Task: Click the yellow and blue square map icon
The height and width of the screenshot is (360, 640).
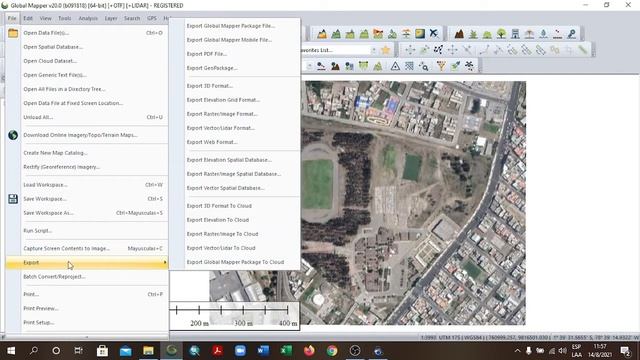Action: click(420, 34)
